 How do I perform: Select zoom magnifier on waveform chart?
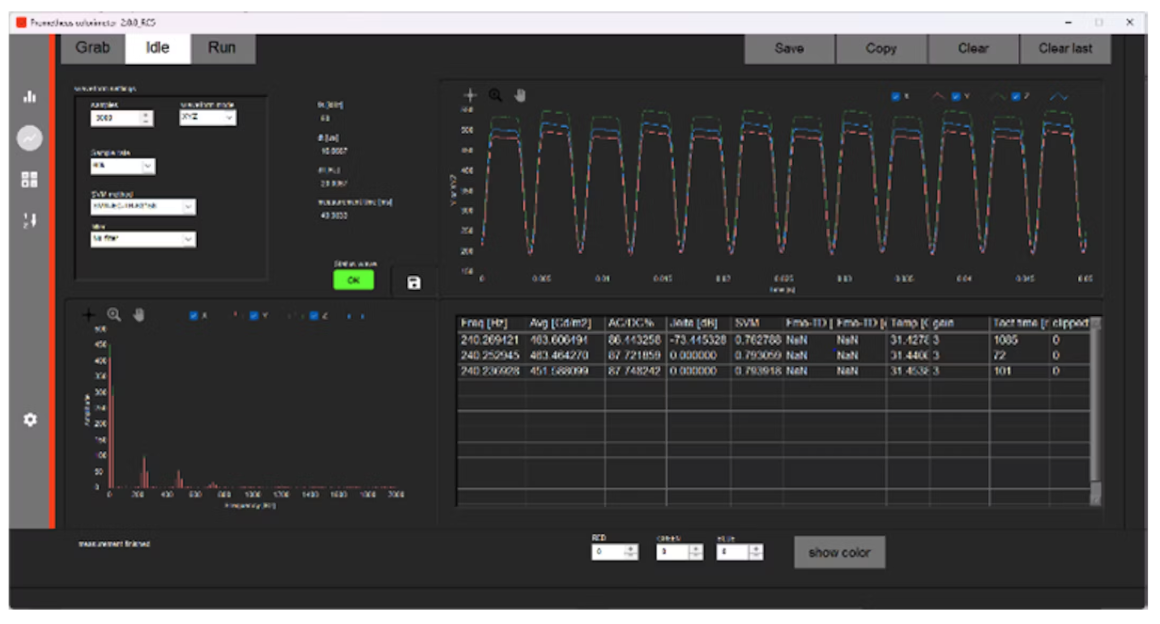(x=495, y=95)
